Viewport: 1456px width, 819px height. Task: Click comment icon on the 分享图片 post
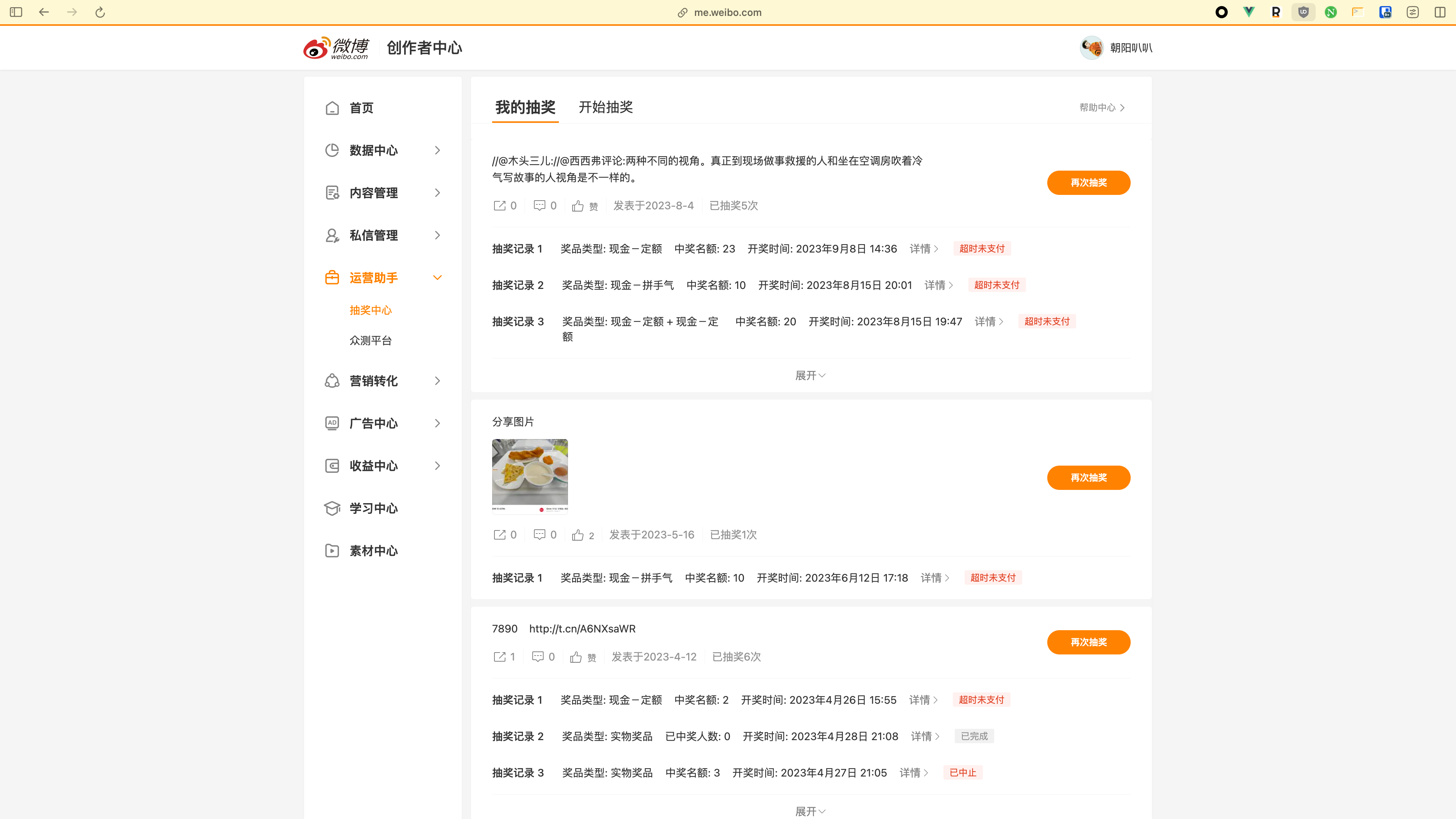539,535
